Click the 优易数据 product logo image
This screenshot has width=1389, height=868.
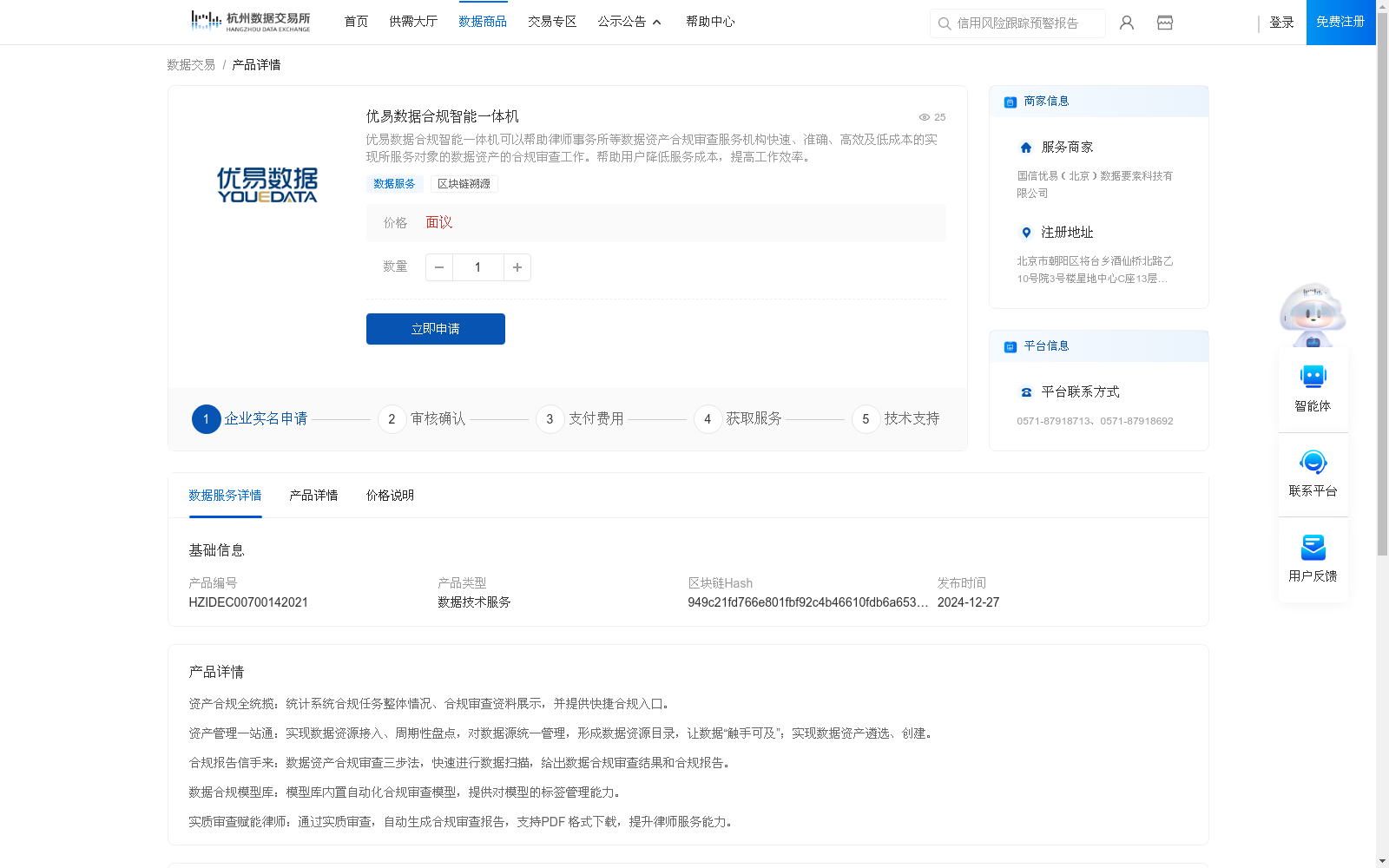click(x=267, y=185)
